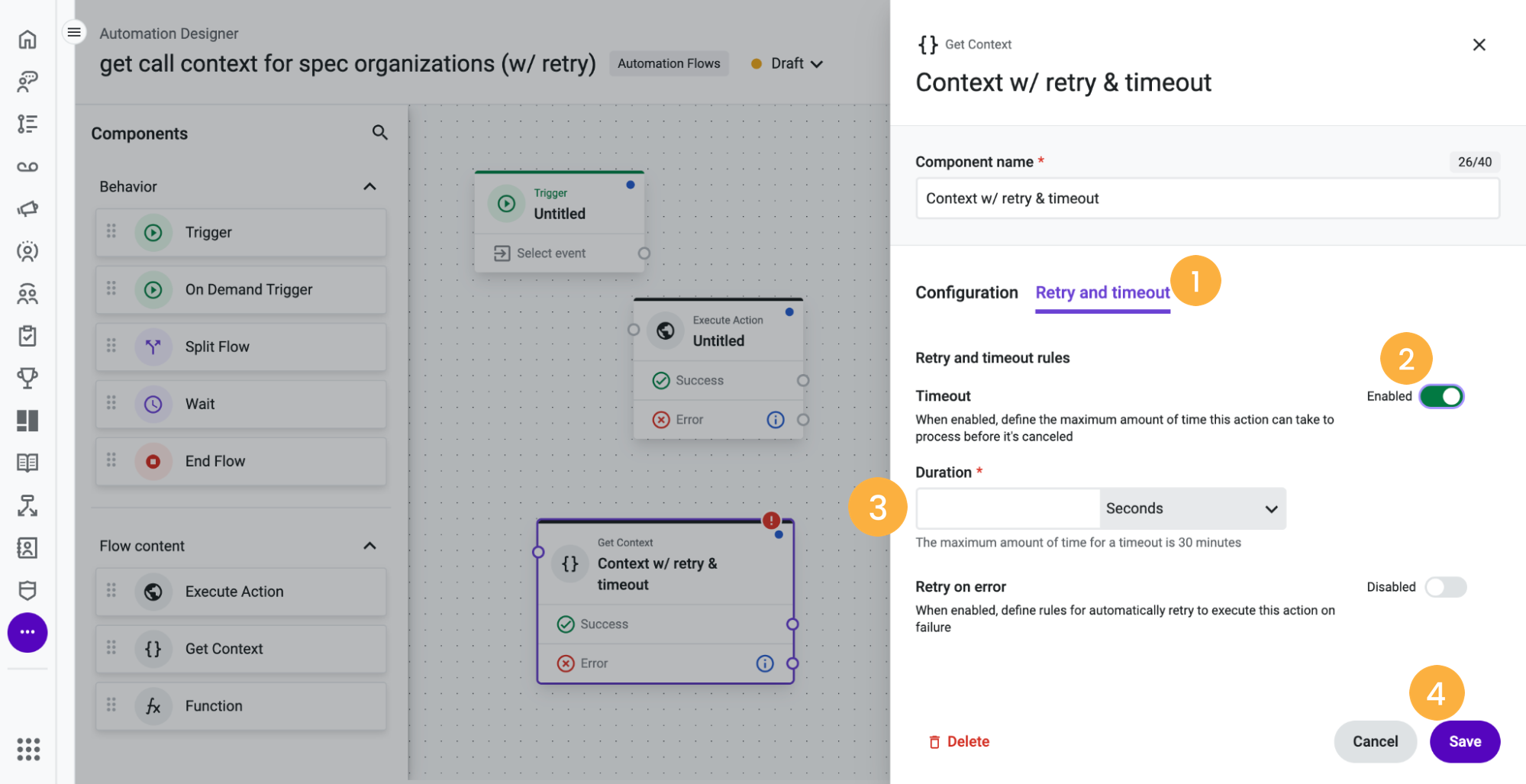Image resolution: width=1526 pixels, height=784 pixels.
Task: Close the Get Context side panel
Action: click(x=1479, y=45)
